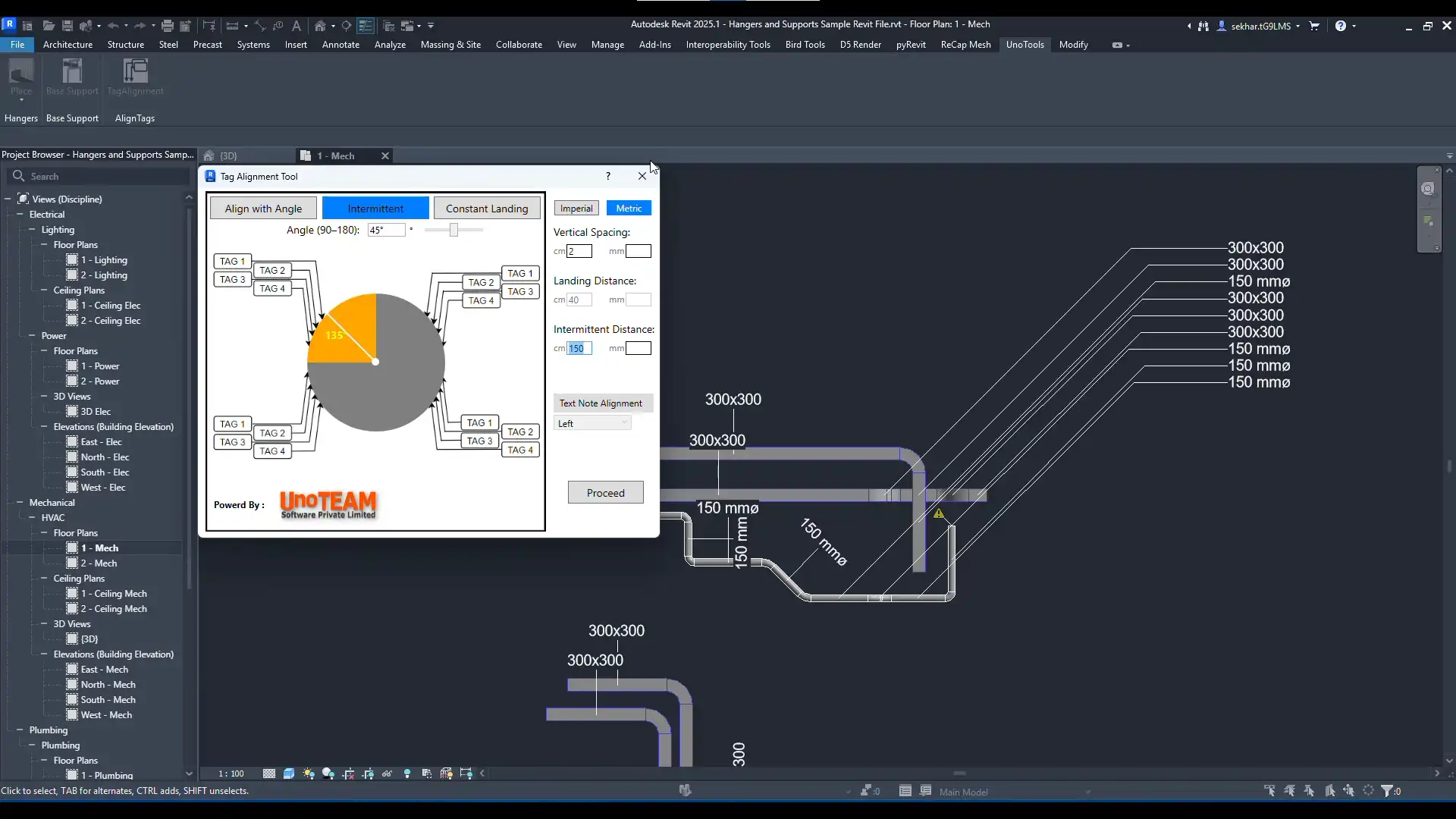Screen dimensions: 1456x819
Task: Click the Print icon in quick access toolbar
Action: pyautogui.click(x=168, y=26)
